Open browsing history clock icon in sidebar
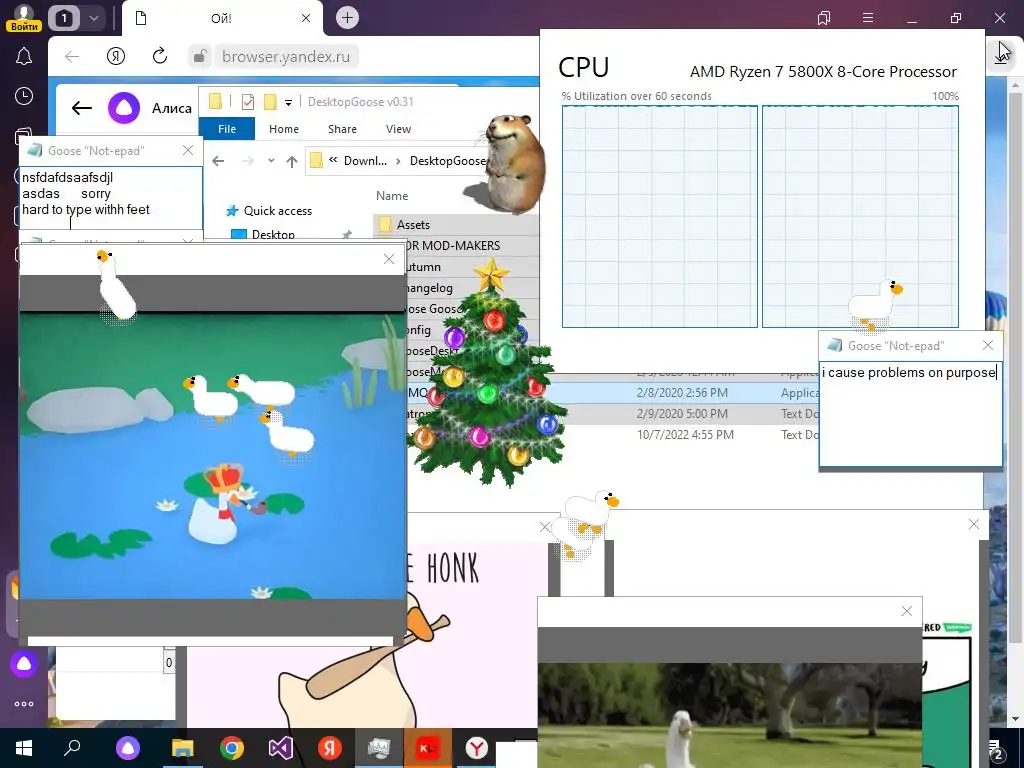Screen dimensions: 1024x768 coord(24,97)
